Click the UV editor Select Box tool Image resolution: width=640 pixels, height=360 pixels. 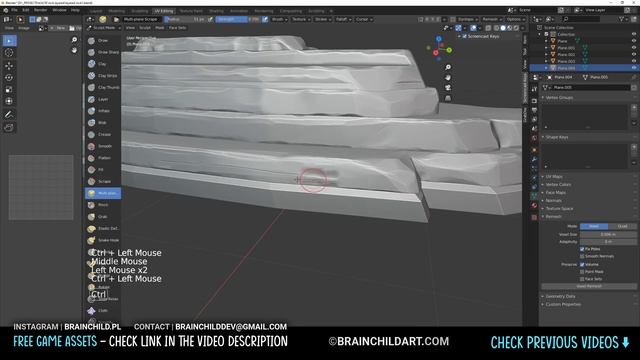coord(9,41)
